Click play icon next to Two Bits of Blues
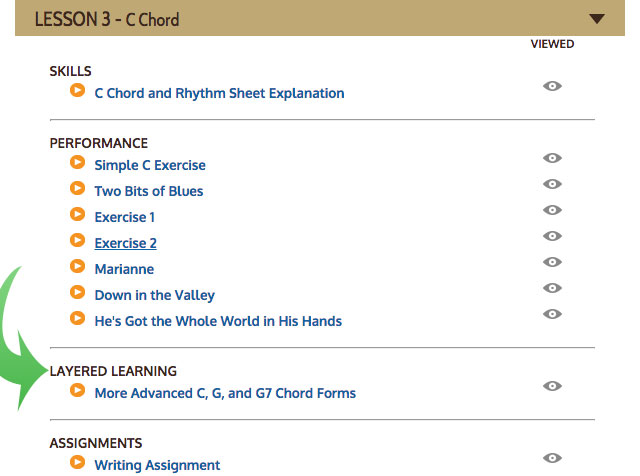This screenshot has width=640, height=476. coord(77,189)
